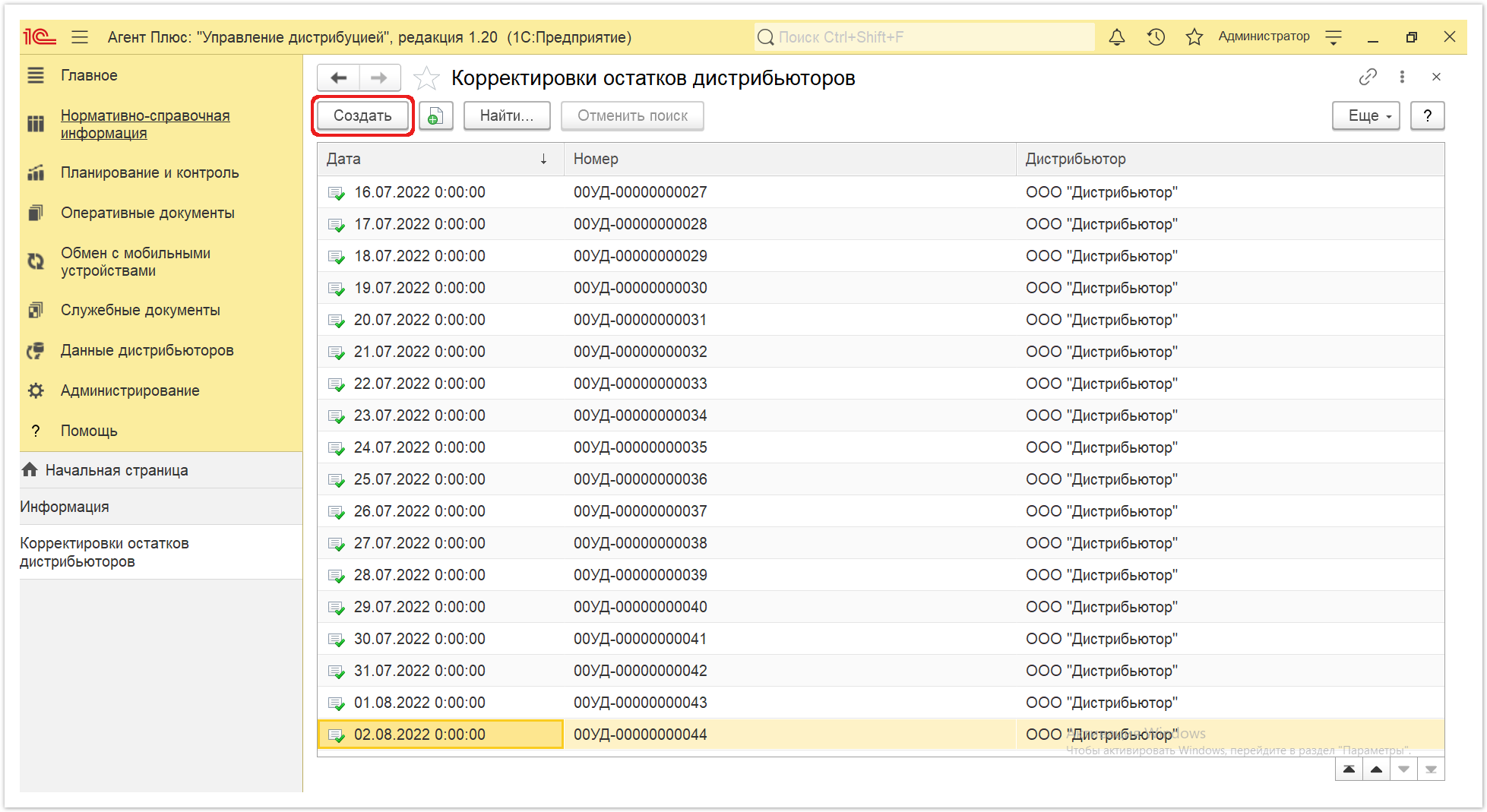
Task: Click the Номер column header
Action: (789, 159)
